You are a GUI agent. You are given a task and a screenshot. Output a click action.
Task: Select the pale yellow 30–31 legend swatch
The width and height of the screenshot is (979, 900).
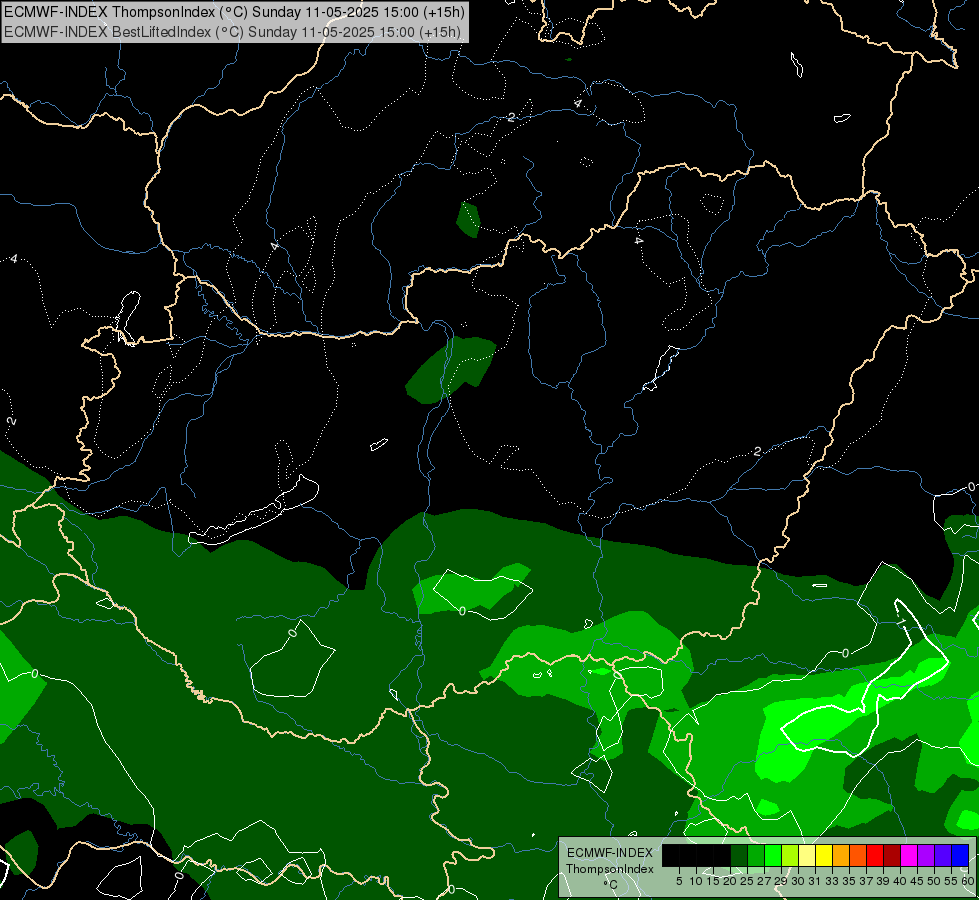pyautogui.click(x=807, y=855)
